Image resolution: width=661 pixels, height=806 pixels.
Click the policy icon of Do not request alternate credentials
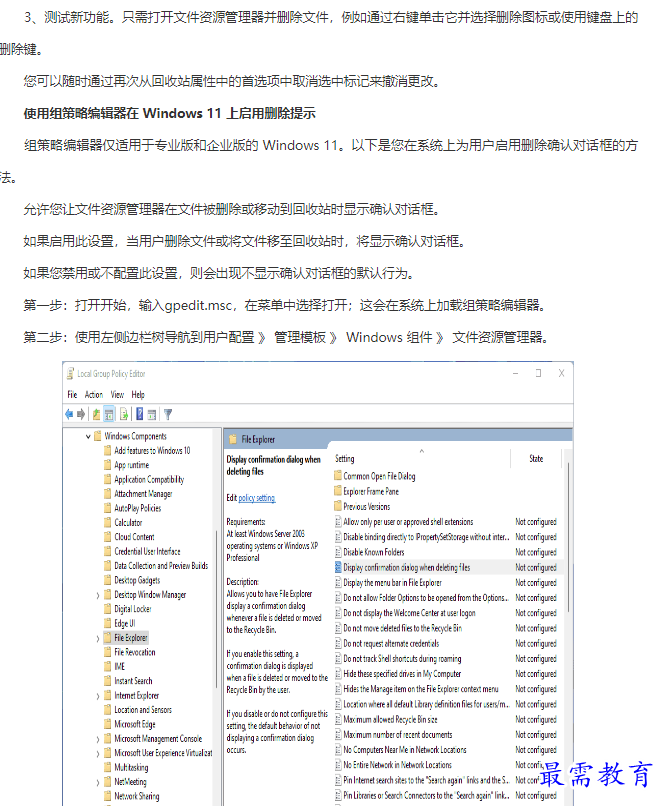(x=338, y=643)
